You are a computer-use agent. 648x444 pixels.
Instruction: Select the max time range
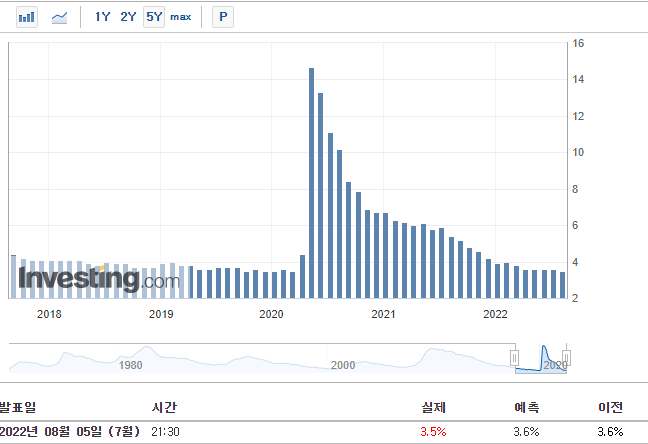[x=181, y=17]
